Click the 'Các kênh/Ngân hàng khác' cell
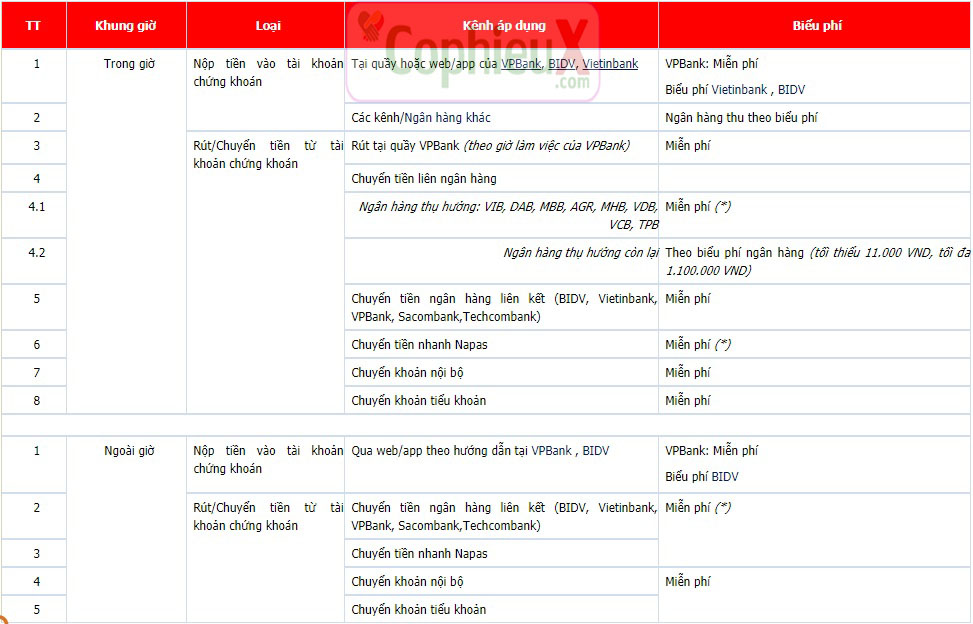Viewport: 973px width, 624px height. (421, 118)
